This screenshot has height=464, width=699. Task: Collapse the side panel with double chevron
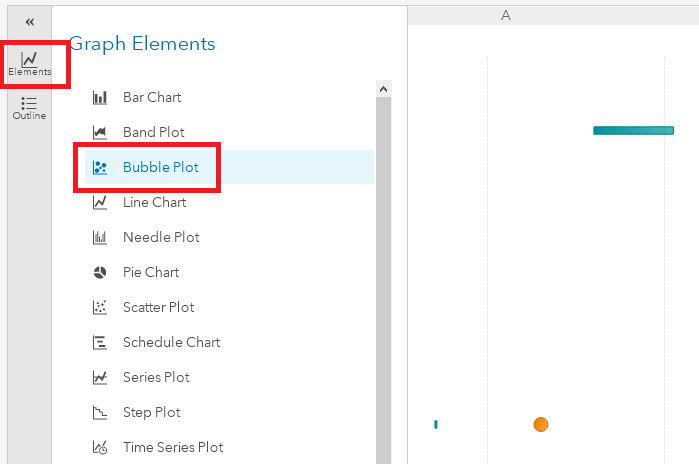29,22
